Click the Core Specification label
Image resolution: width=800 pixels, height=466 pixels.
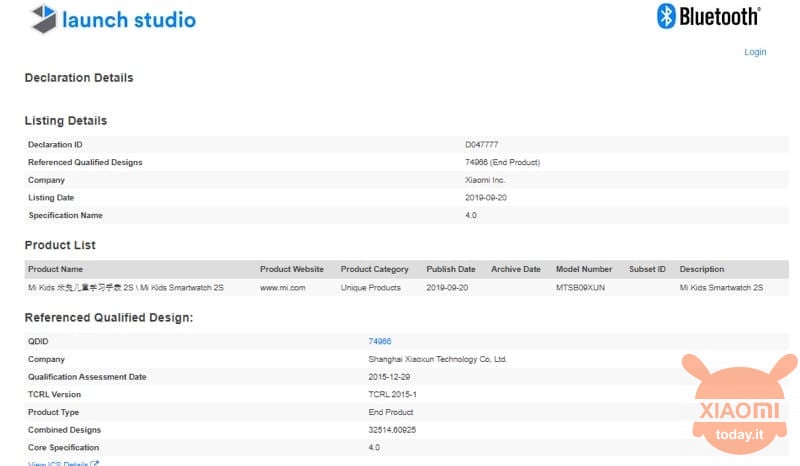pyautogui.click(x=63, y=448)
